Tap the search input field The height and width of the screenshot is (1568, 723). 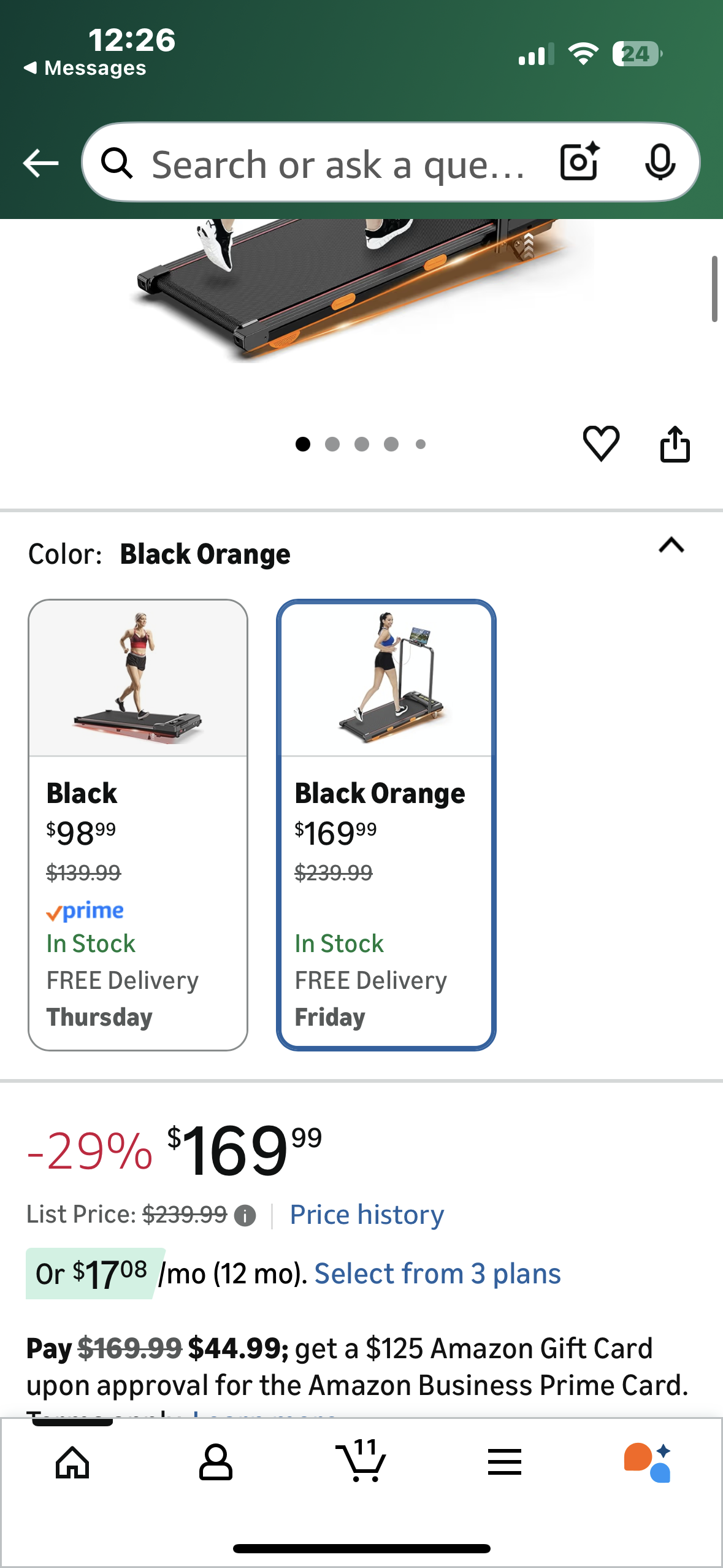[337, 164]
